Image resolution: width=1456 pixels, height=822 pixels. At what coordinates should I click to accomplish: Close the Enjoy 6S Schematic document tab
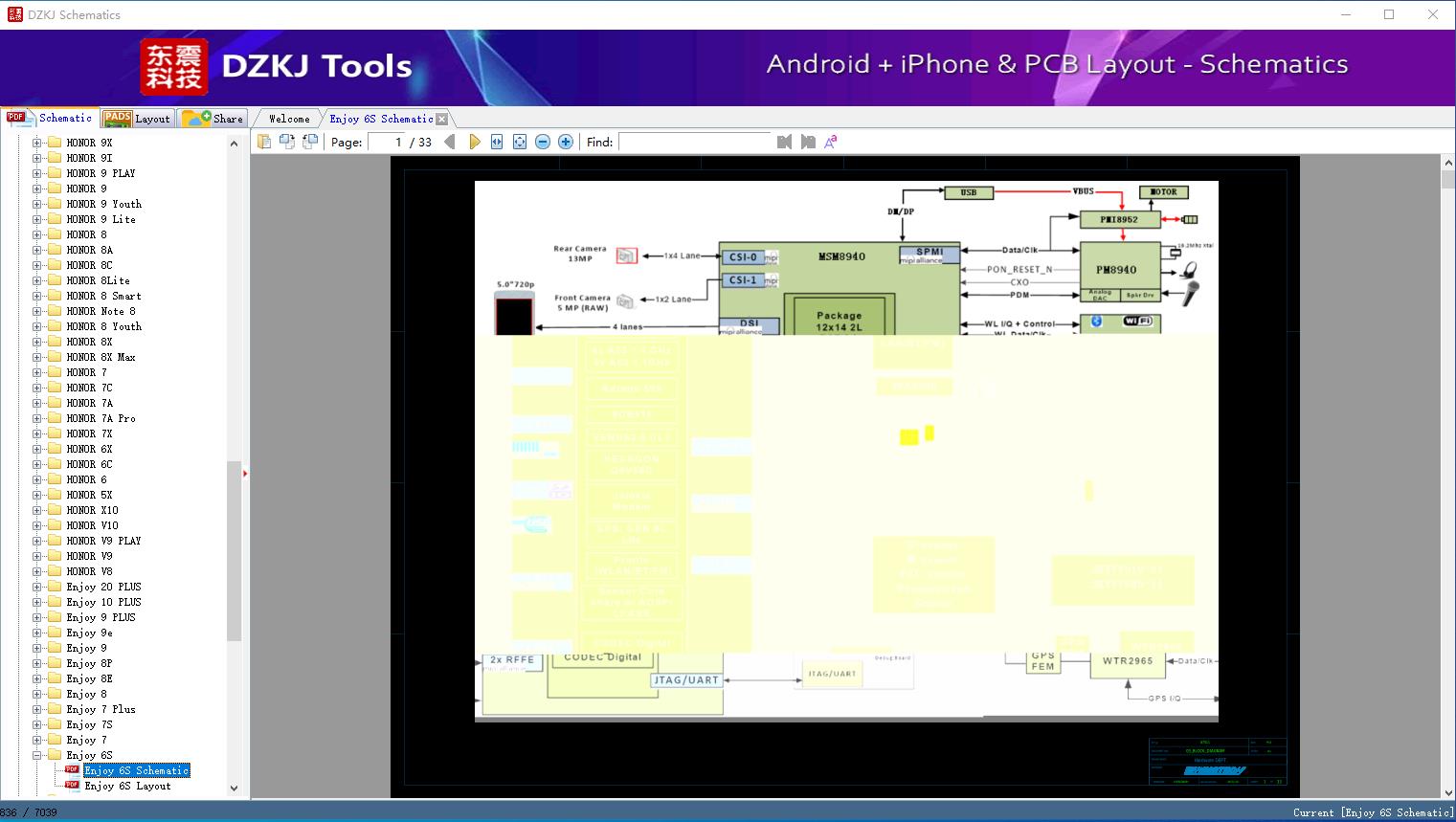click(441, 120)
